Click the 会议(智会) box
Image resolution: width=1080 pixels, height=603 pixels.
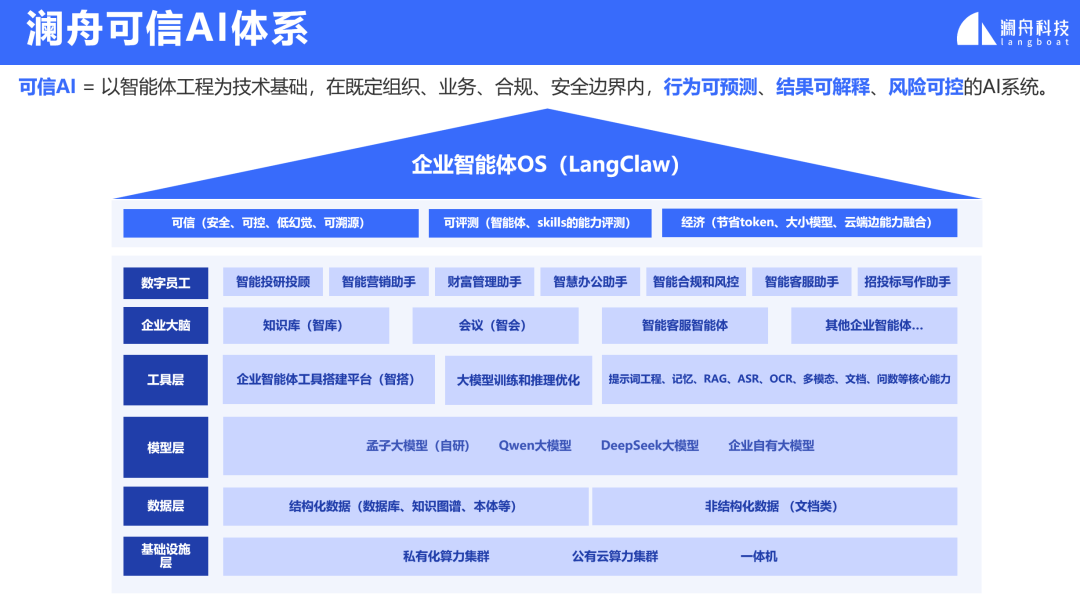(x=495, y=326)
